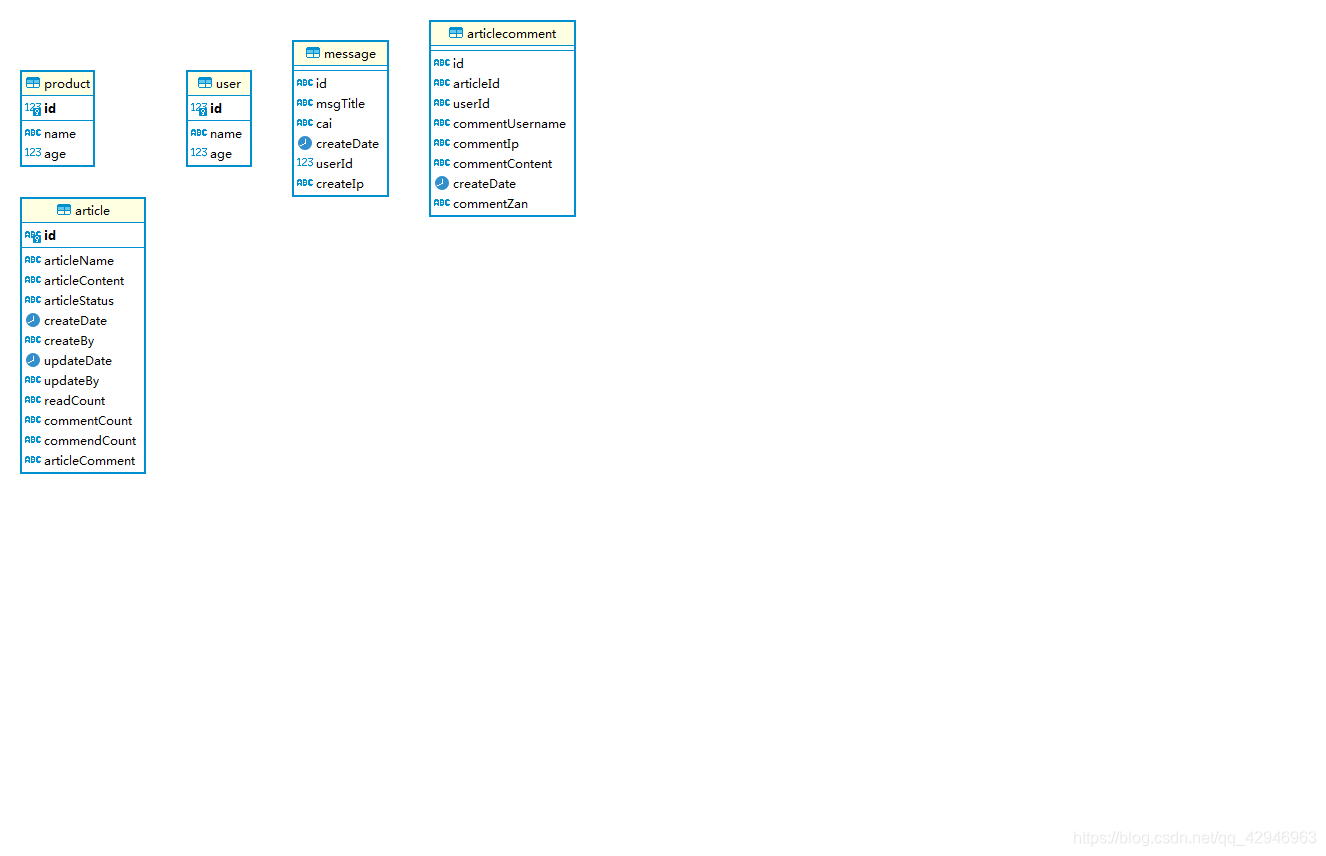
Task: Click numeric icon of message userId
Action: [x=305, y=163]
